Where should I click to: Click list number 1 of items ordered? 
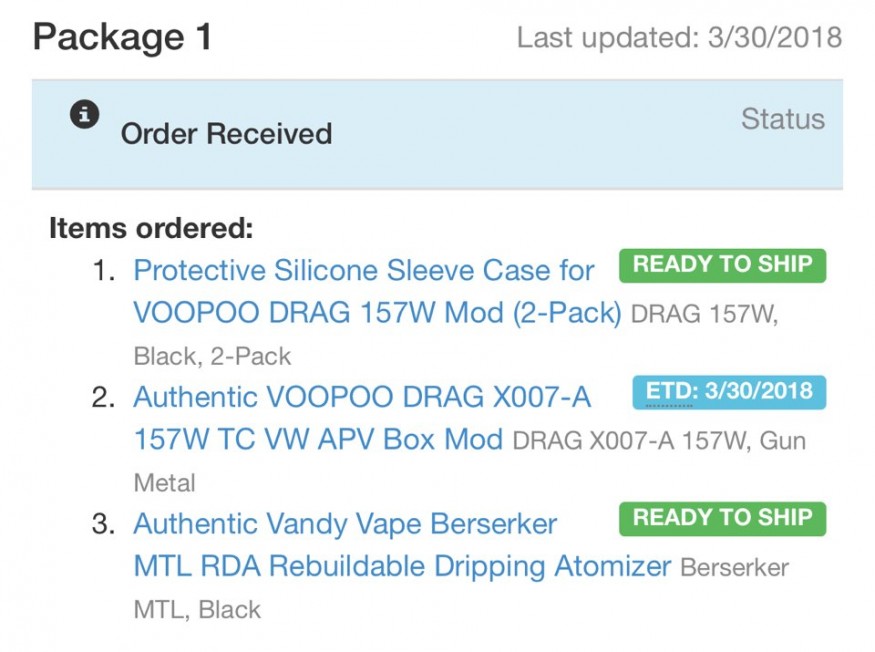click(x=104, y=271)
